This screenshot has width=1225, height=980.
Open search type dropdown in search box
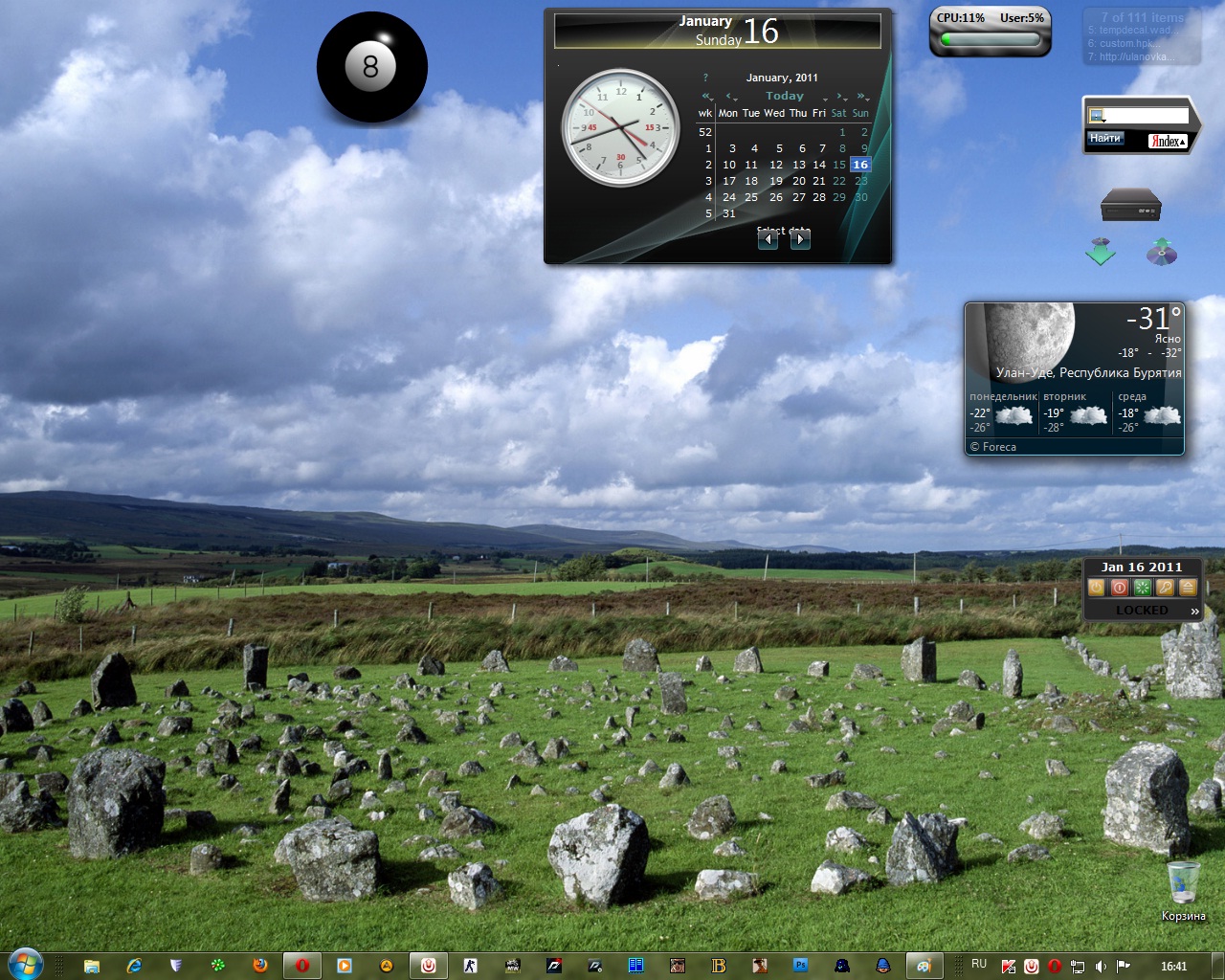(1098, 117)
